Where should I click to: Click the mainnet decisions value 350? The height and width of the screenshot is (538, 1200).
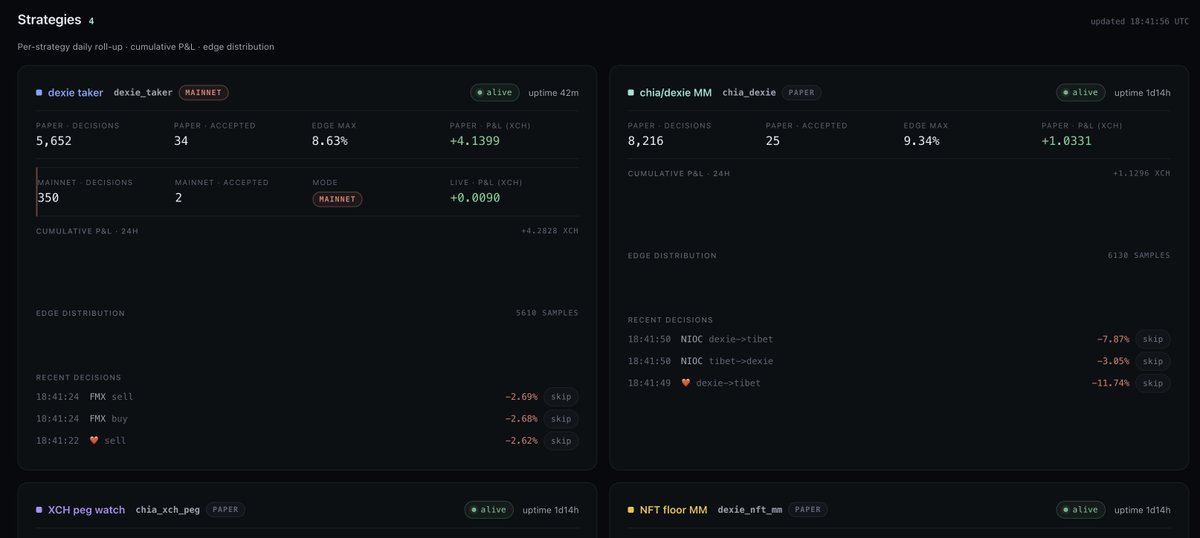tap(49, 198)
